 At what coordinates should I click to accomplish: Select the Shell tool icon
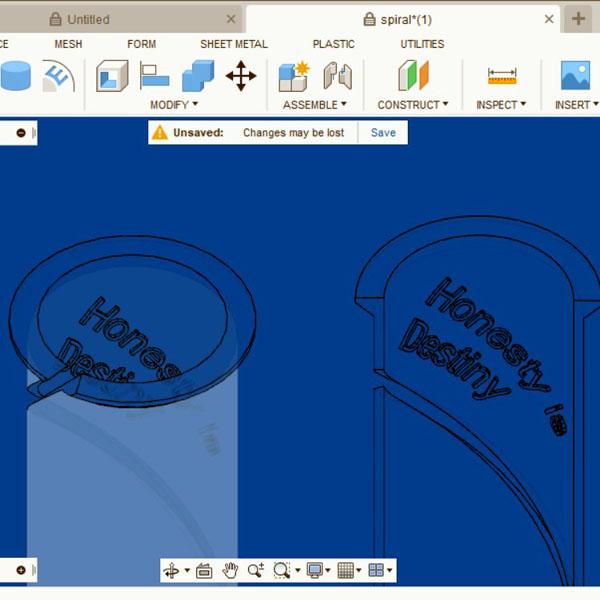point(112,76)
